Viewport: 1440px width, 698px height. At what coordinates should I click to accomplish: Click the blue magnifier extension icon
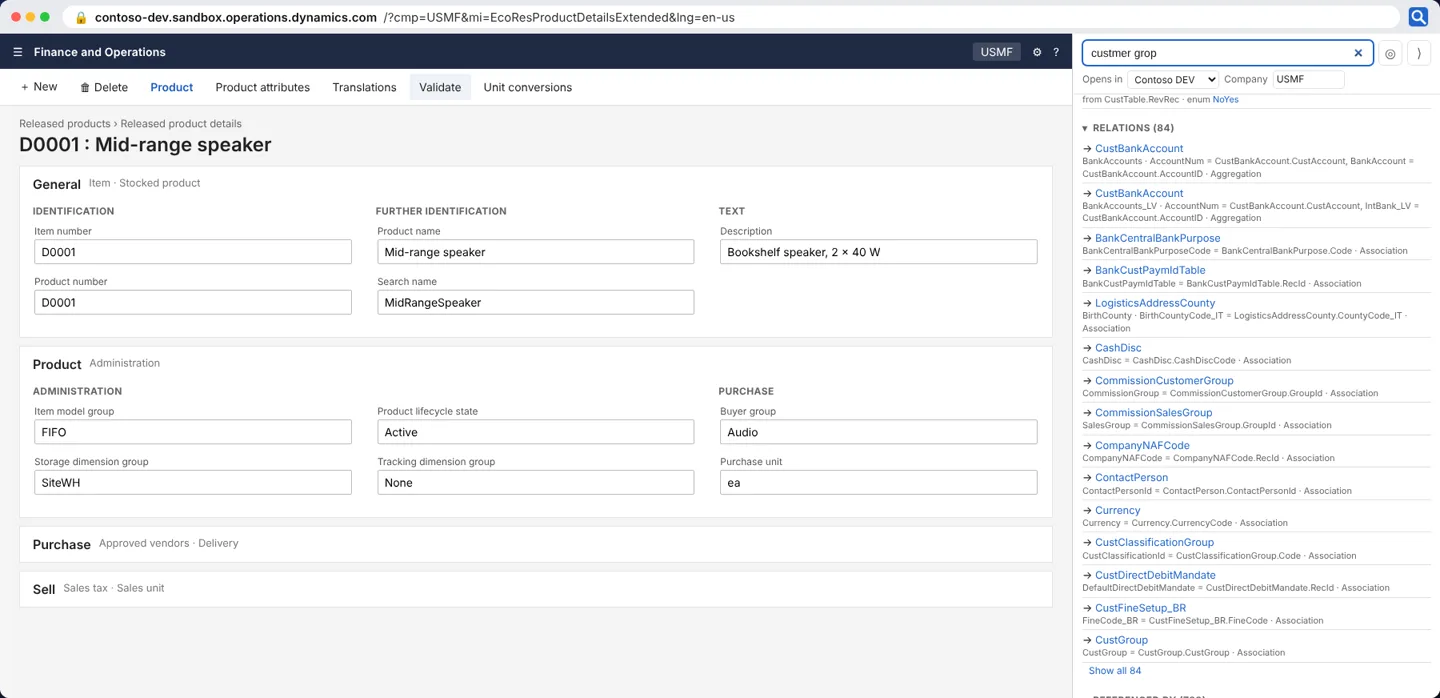click(1418, 17)
